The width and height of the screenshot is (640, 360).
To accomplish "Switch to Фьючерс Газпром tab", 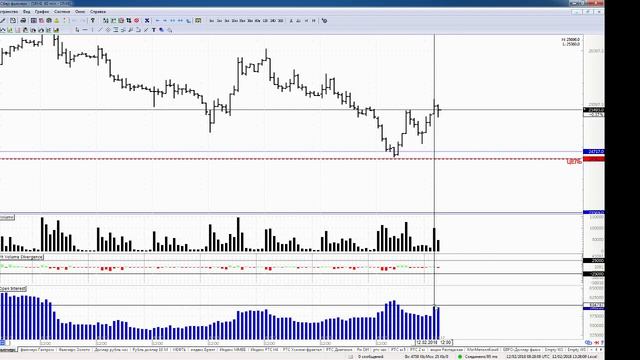I will click(37, 350).
